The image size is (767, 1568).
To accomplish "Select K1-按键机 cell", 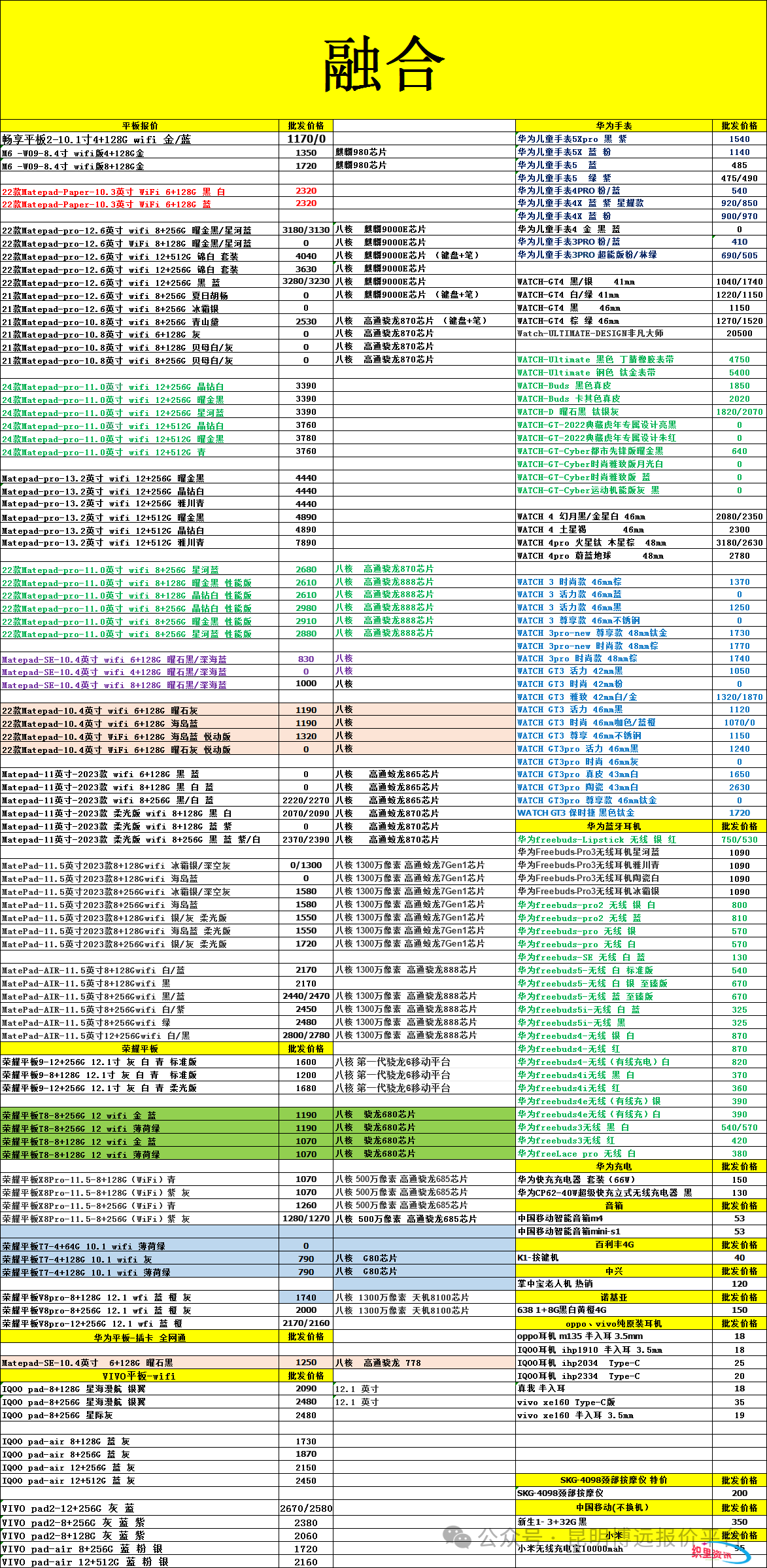I will point(614,1258).
